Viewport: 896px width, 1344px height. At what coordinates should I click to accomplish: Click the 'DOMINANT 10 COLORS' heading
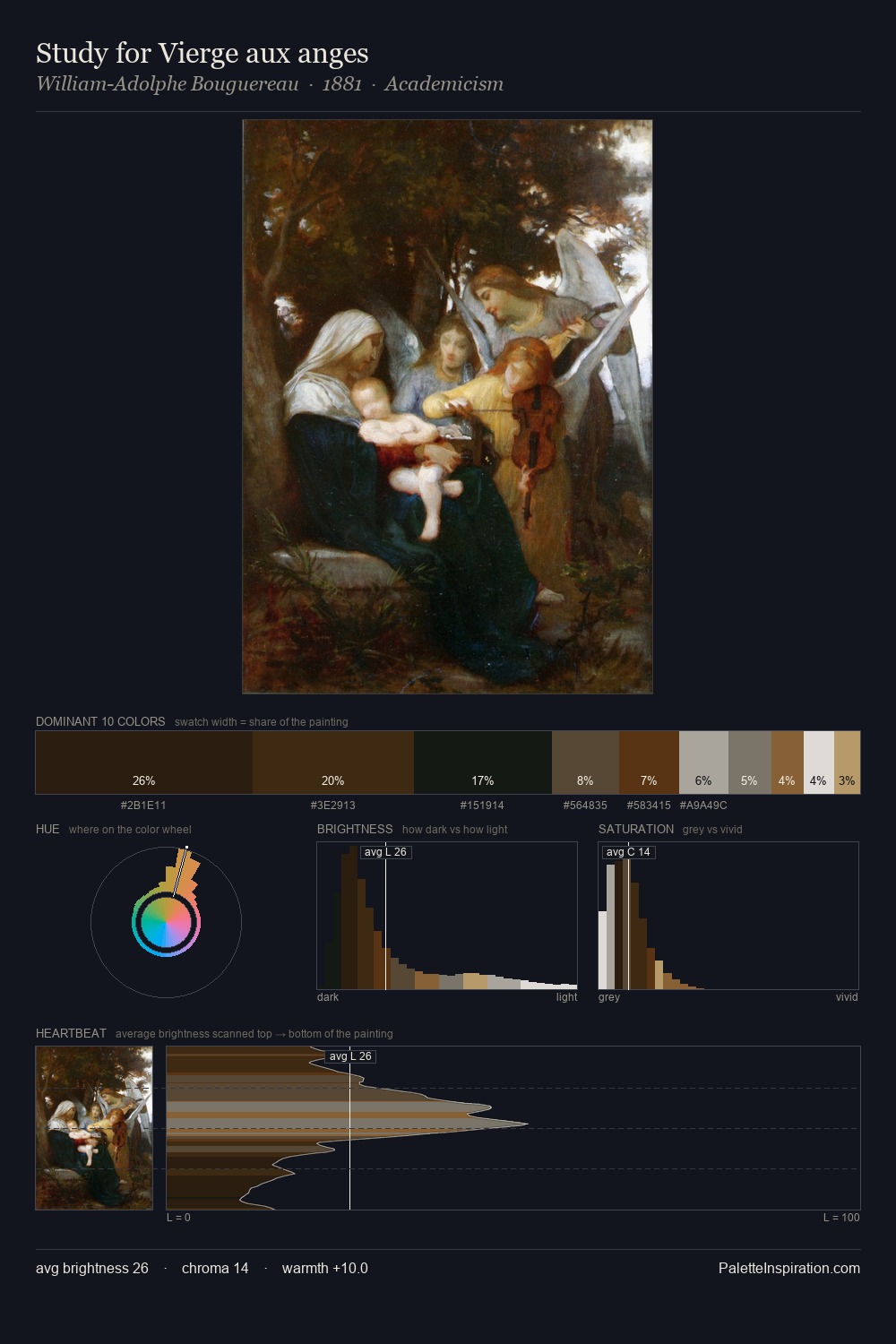100,722
